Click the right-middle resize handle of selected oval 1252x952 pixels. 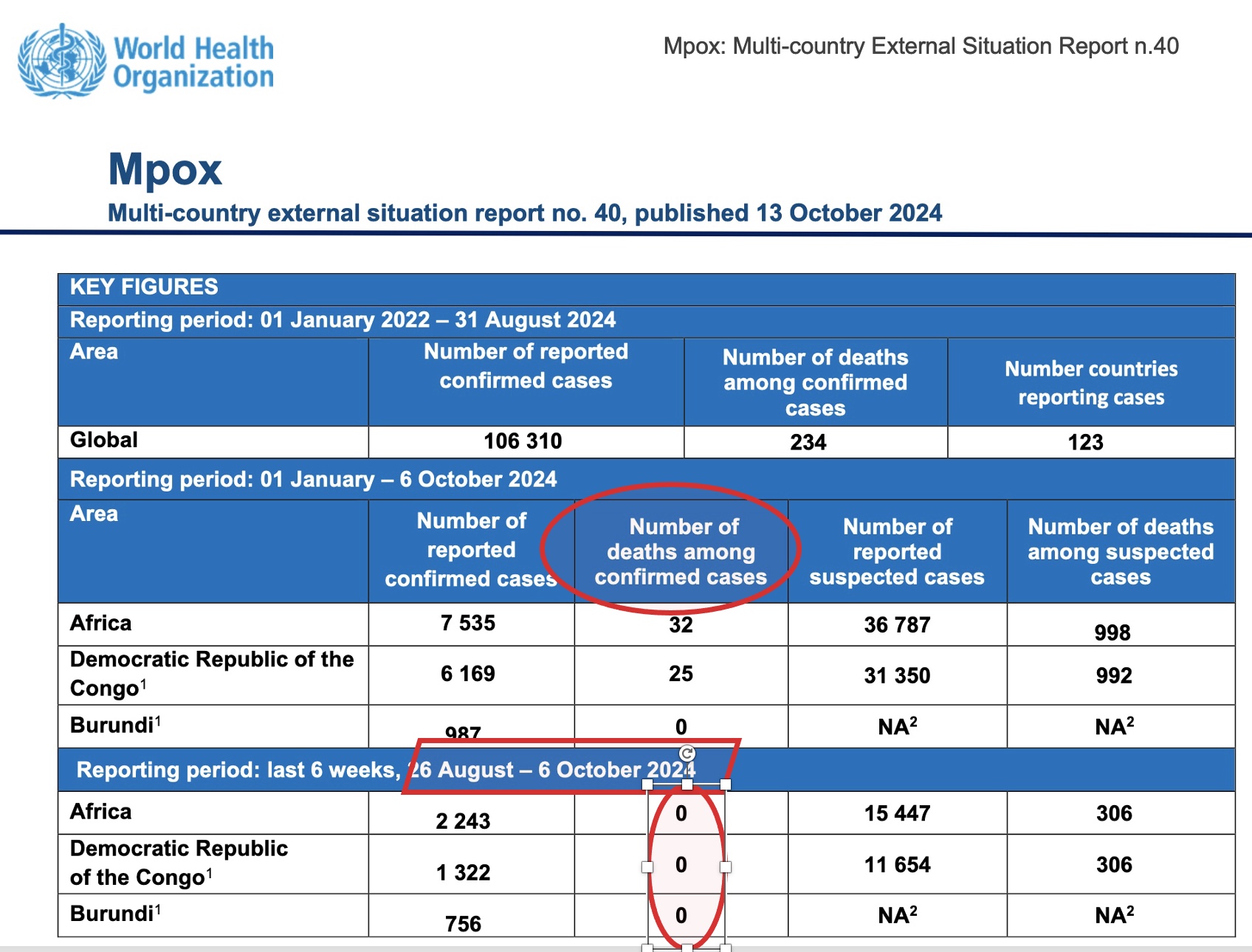click(726, 867)
